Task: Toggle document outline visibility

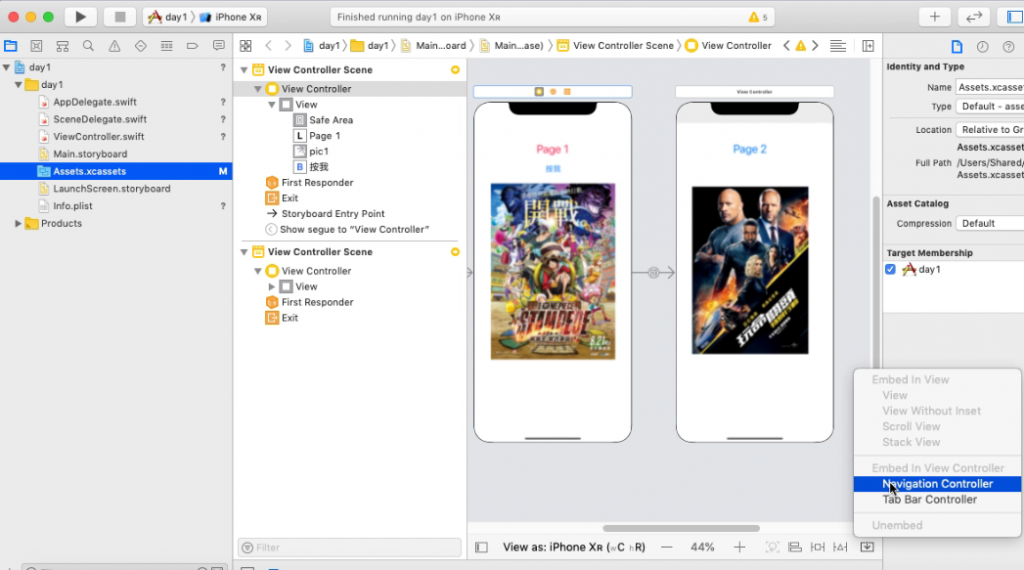Action: (481, 547)
